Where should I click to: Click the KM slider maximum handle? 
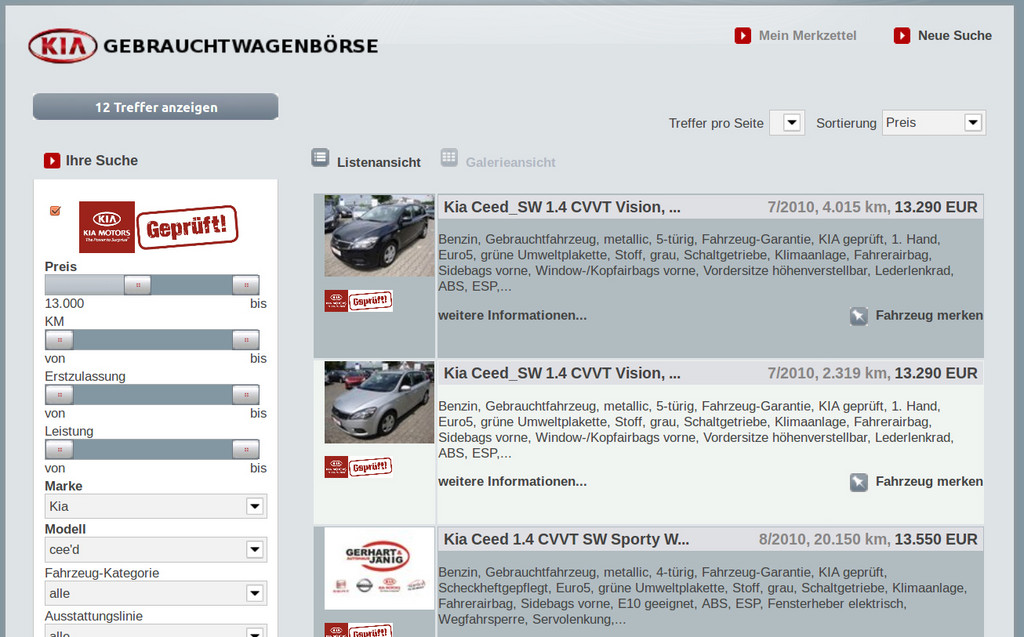click(246, 340)
